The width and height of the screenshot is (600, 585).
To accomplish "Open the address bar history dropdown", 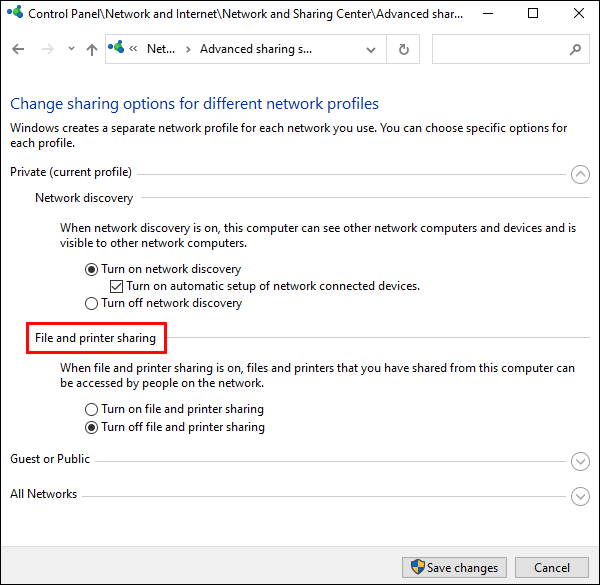I will [x=370, y=50].
